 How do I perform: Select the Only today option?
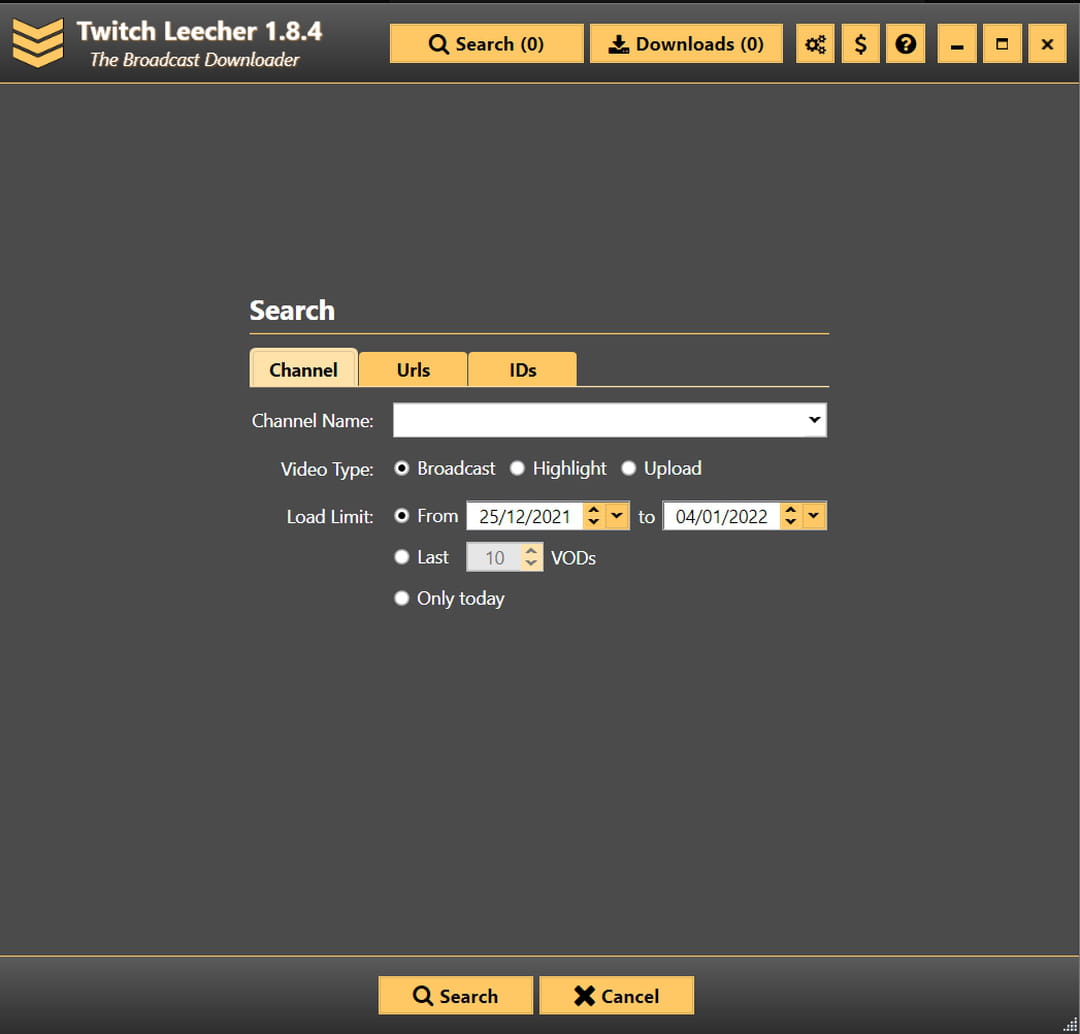coord(402,598)
